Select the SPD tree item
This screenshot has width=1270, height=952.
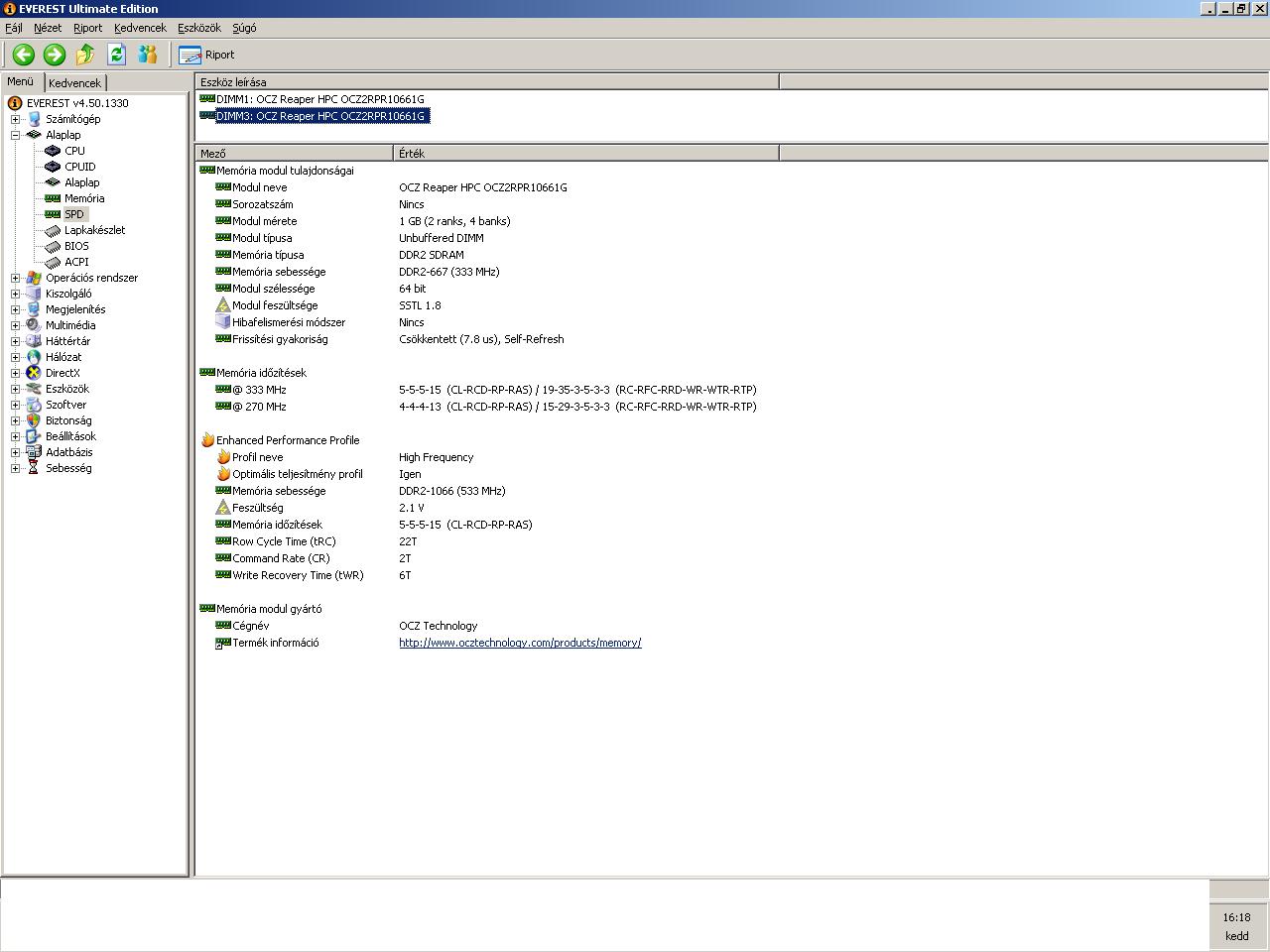[74, 214]
